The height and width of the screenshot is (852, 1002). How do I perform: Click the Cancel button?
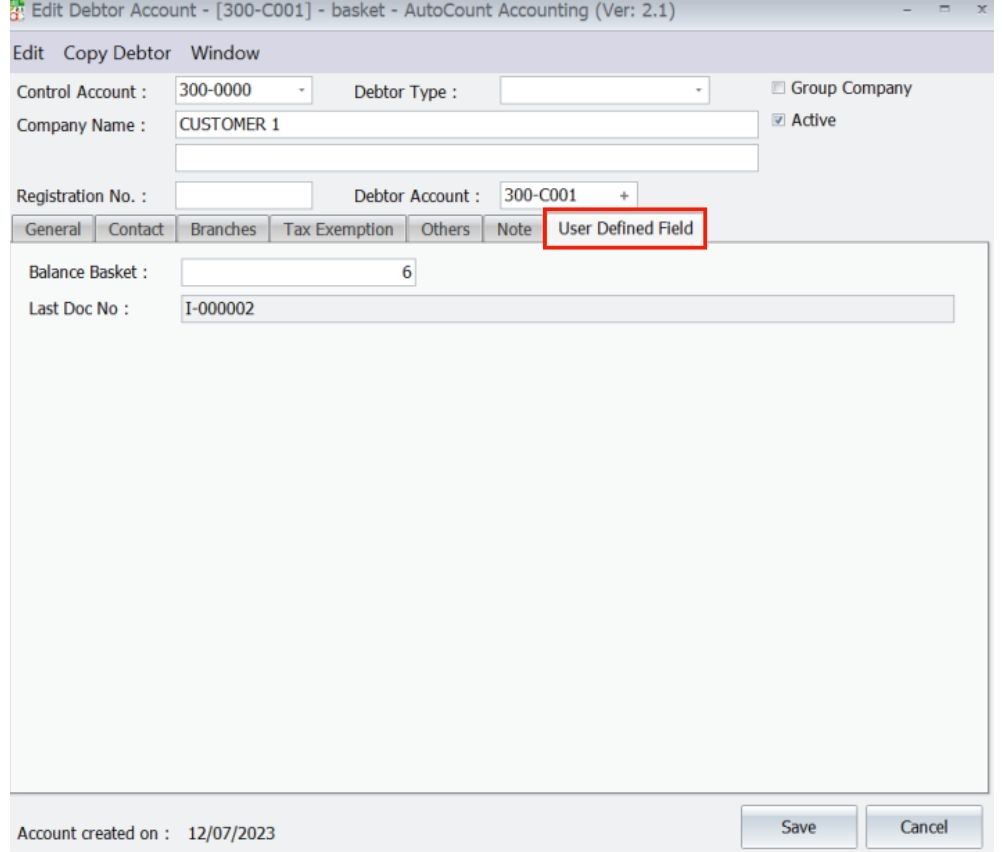[926, 827]
